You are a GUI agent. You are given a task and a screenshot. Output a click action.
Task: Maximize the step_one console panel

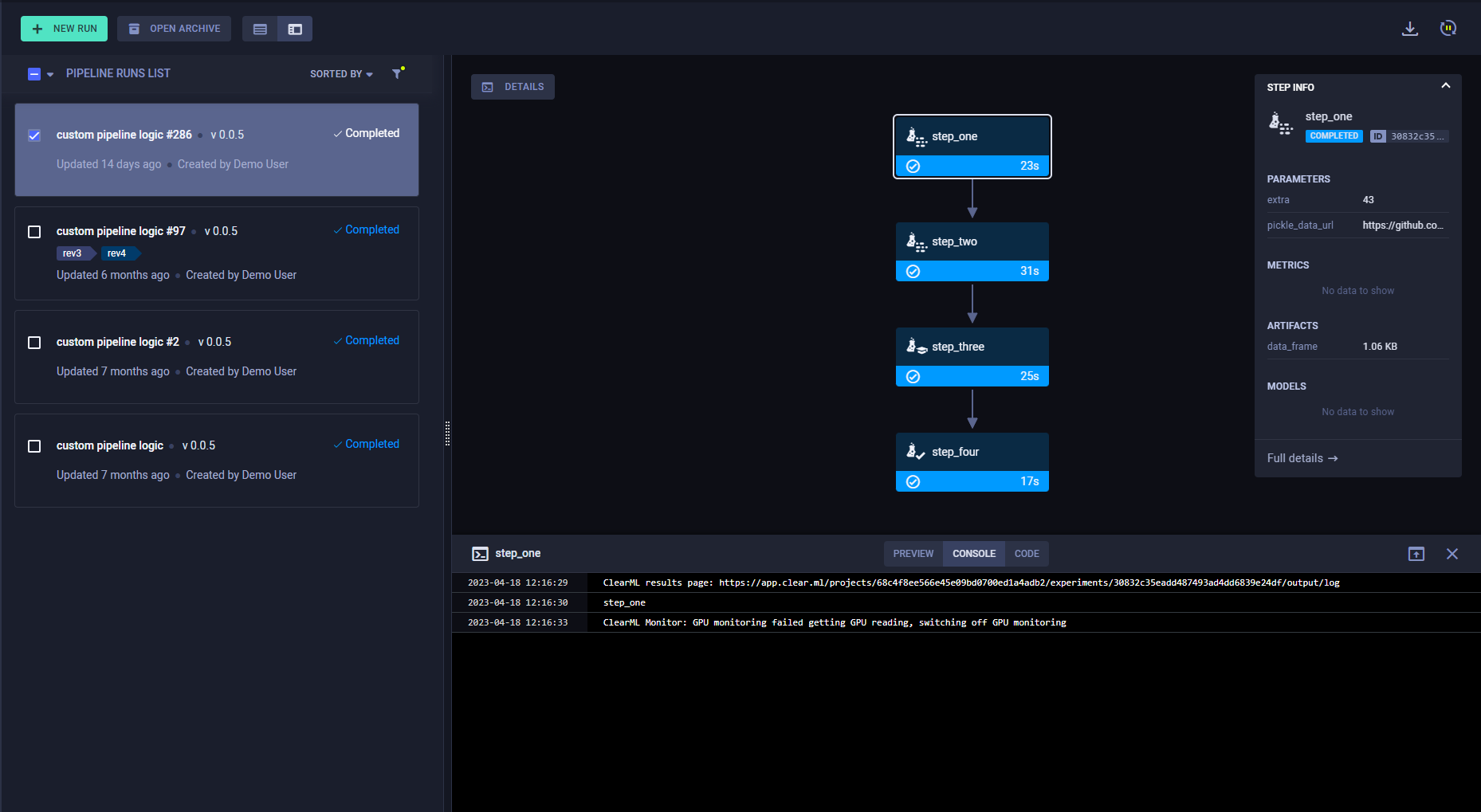(1416, 554)
